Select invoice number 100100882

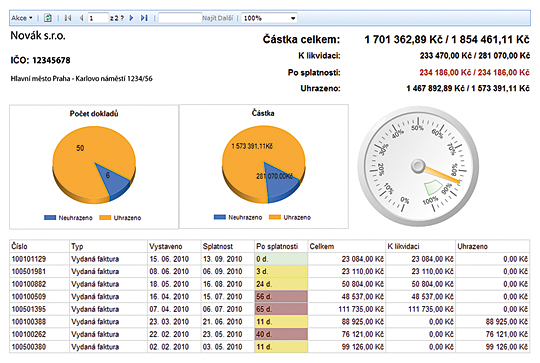[29, 284]
